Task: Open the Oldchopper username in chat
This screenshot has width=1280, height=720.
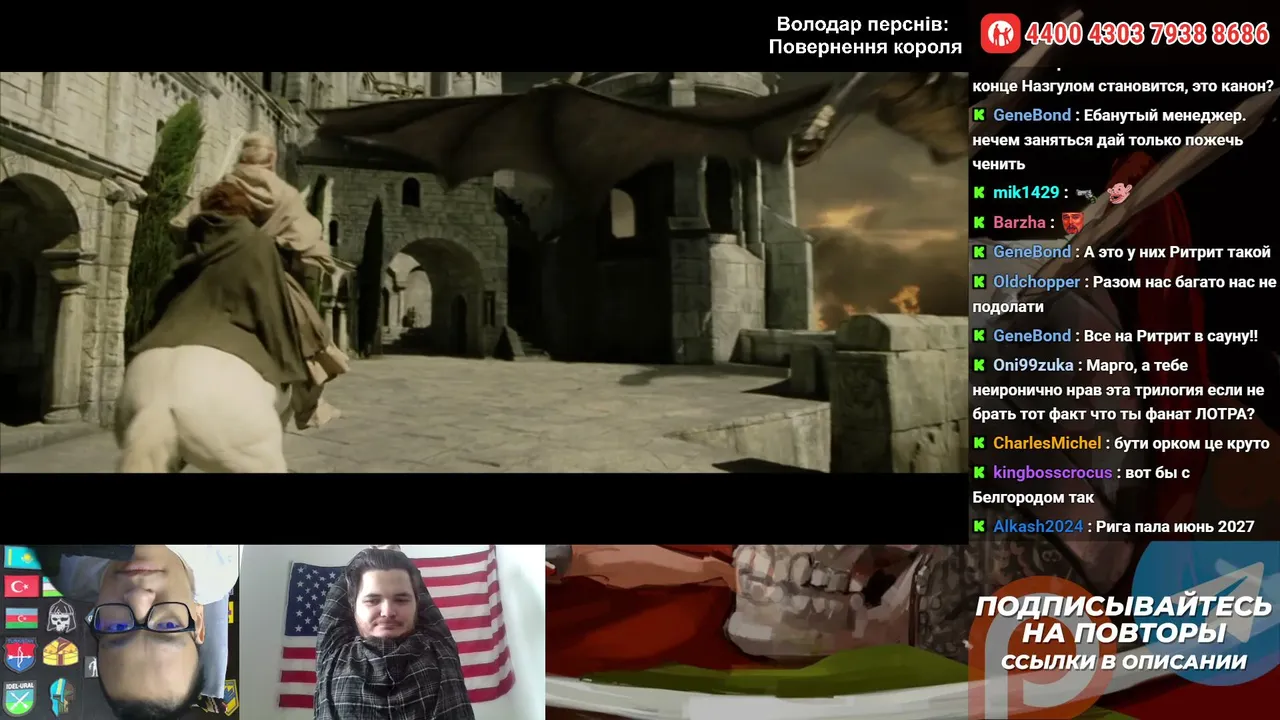Action: [1037, 282]
